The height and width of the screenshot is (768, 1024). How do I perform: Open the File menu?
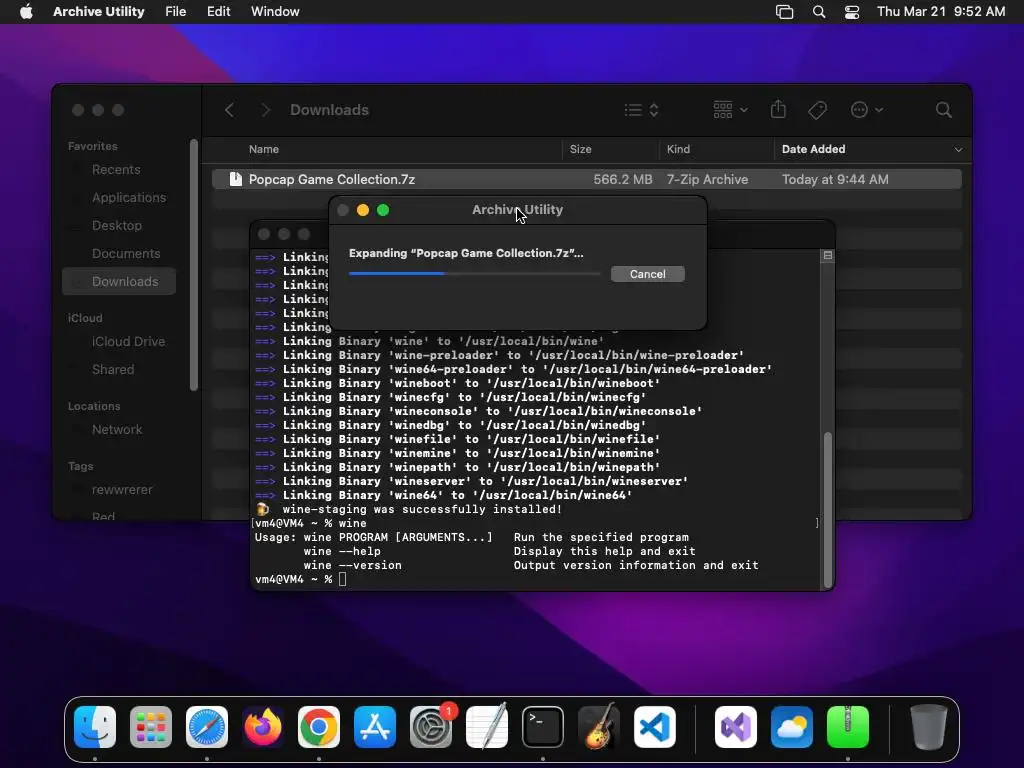175,12
